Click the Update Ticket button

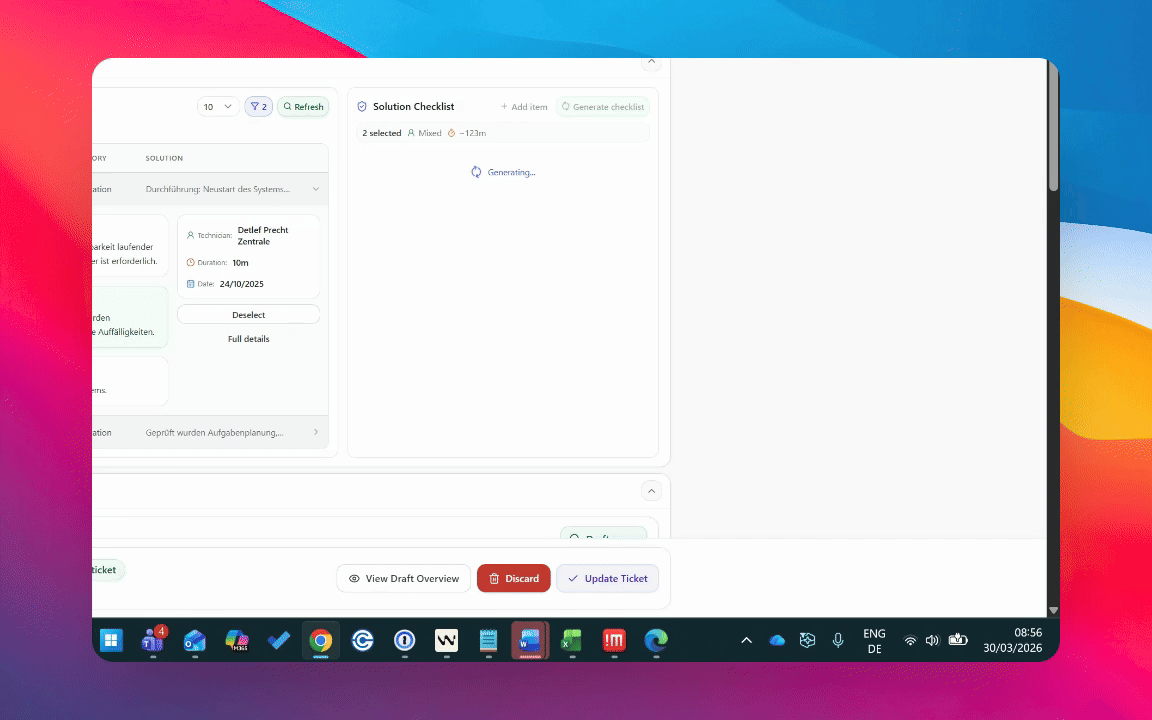(607, 578)
